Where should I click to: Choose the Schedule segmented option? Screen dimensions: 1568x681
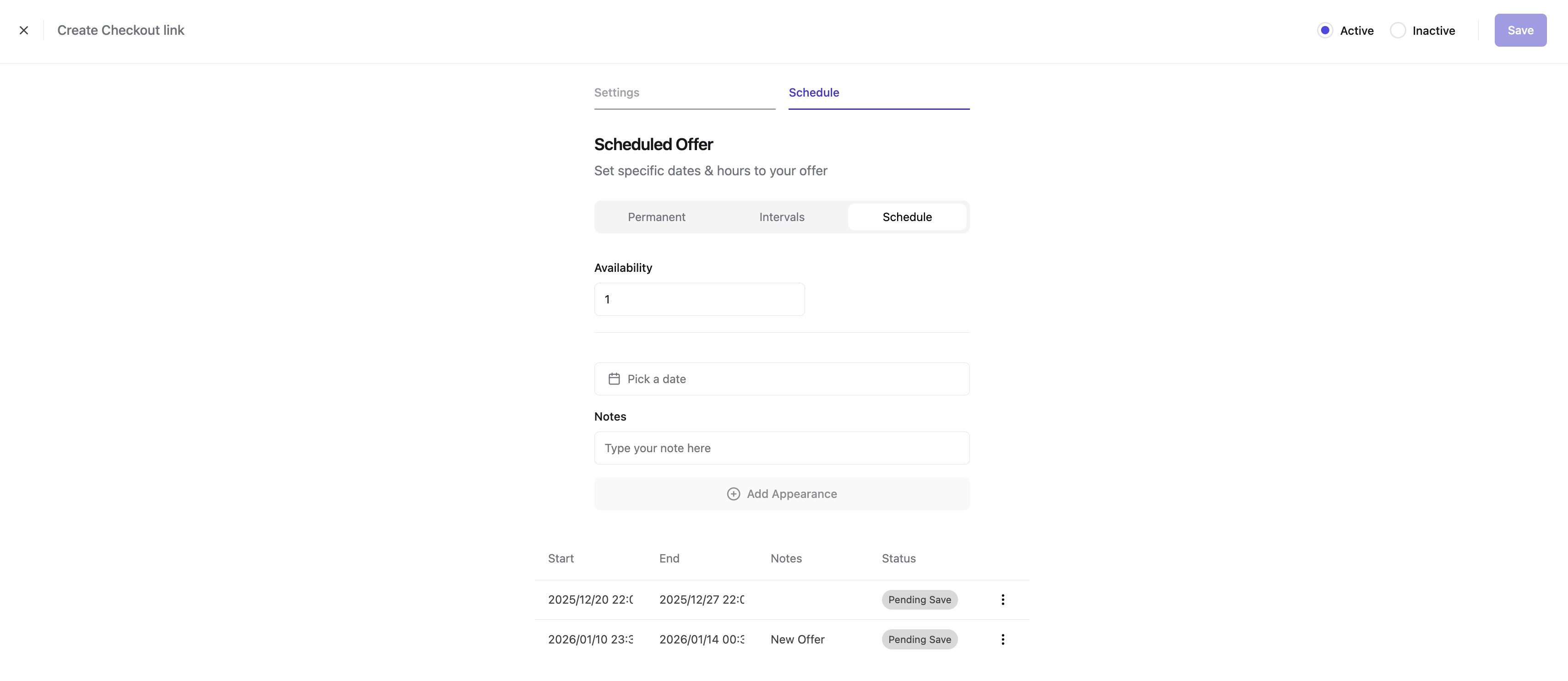tap(906, 217)
